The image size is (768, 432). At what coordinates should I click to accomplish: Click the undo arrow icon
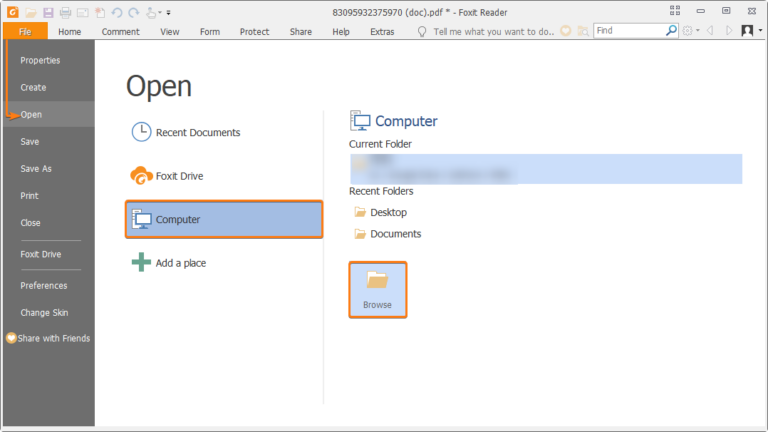(x=117, y=13)
